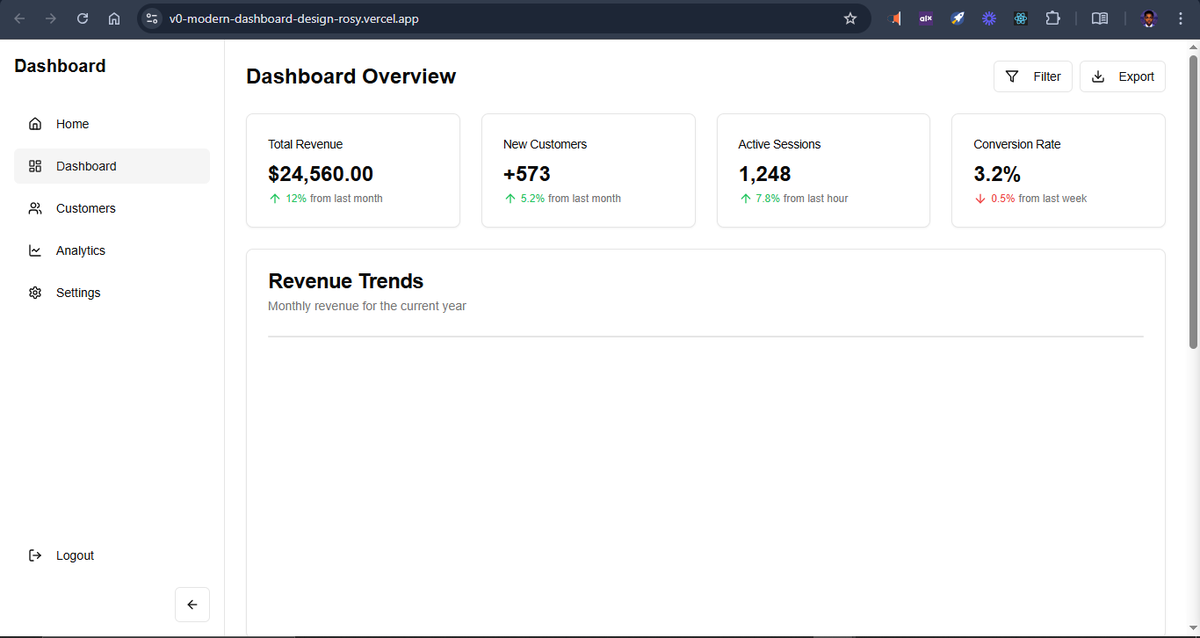Click the Dashboard grid icon in sidebar
Screen dimensions: 1200x638
point(35,166)
